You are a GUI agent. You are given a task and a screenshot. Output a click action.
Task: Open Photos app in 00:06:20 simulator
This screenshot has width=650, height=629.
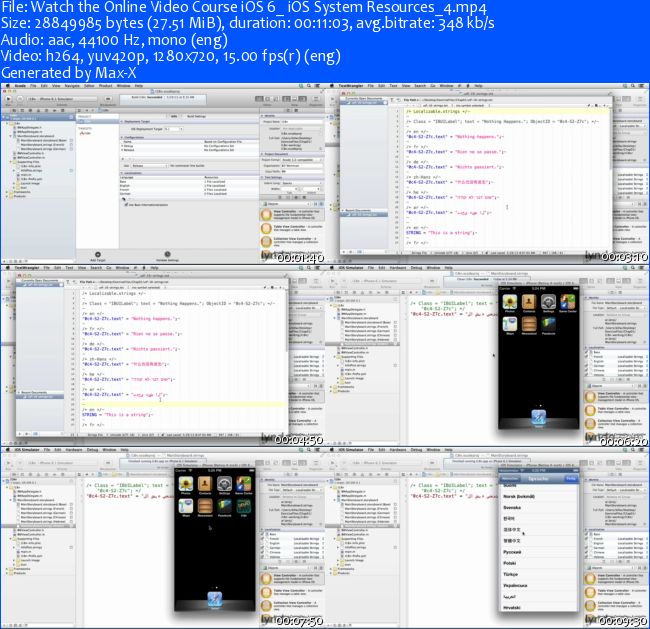coord(509,302)
